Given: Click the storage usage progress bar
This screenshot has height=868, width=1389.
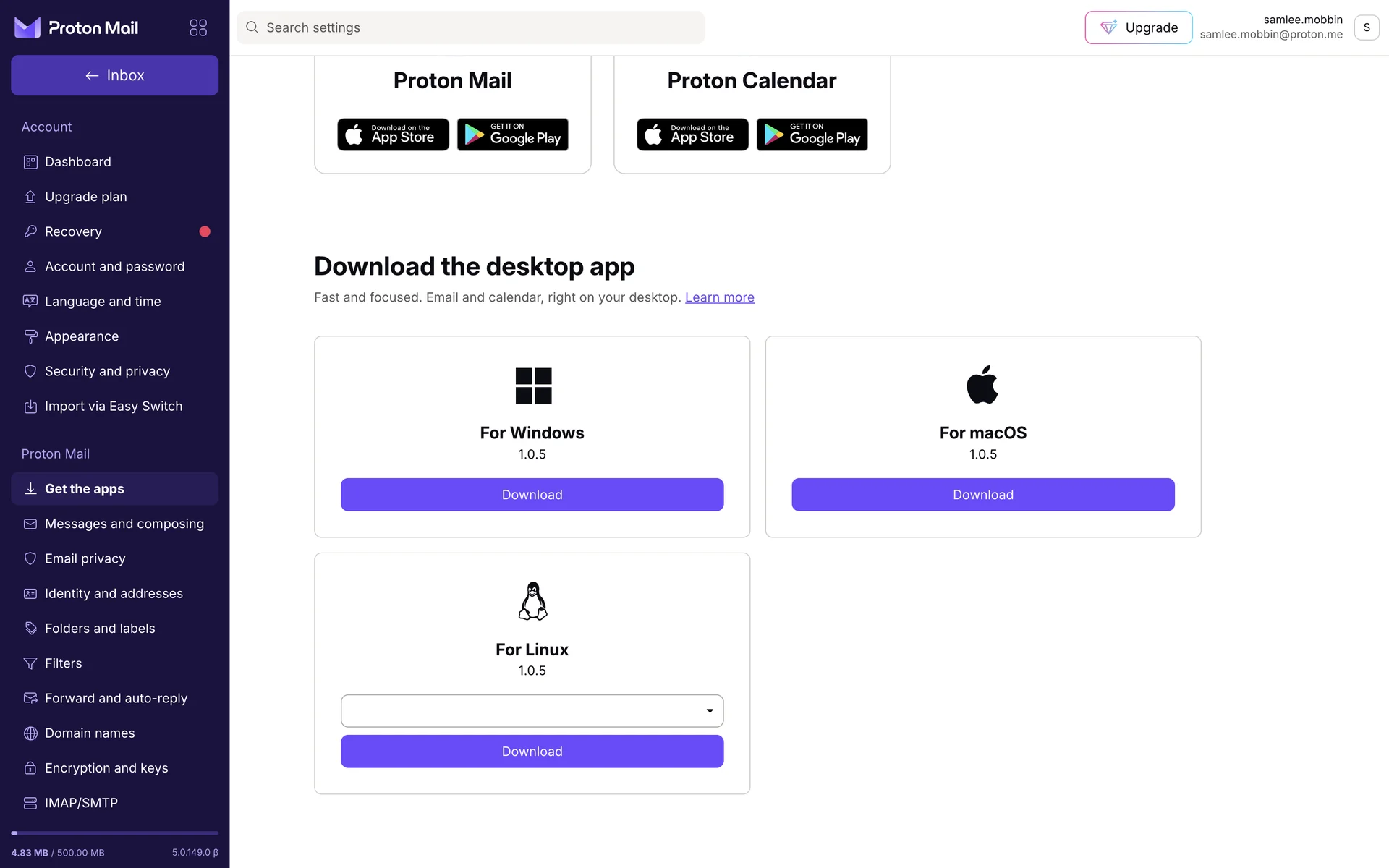Looking at the screenshot, I should click(x=114, y=833).
